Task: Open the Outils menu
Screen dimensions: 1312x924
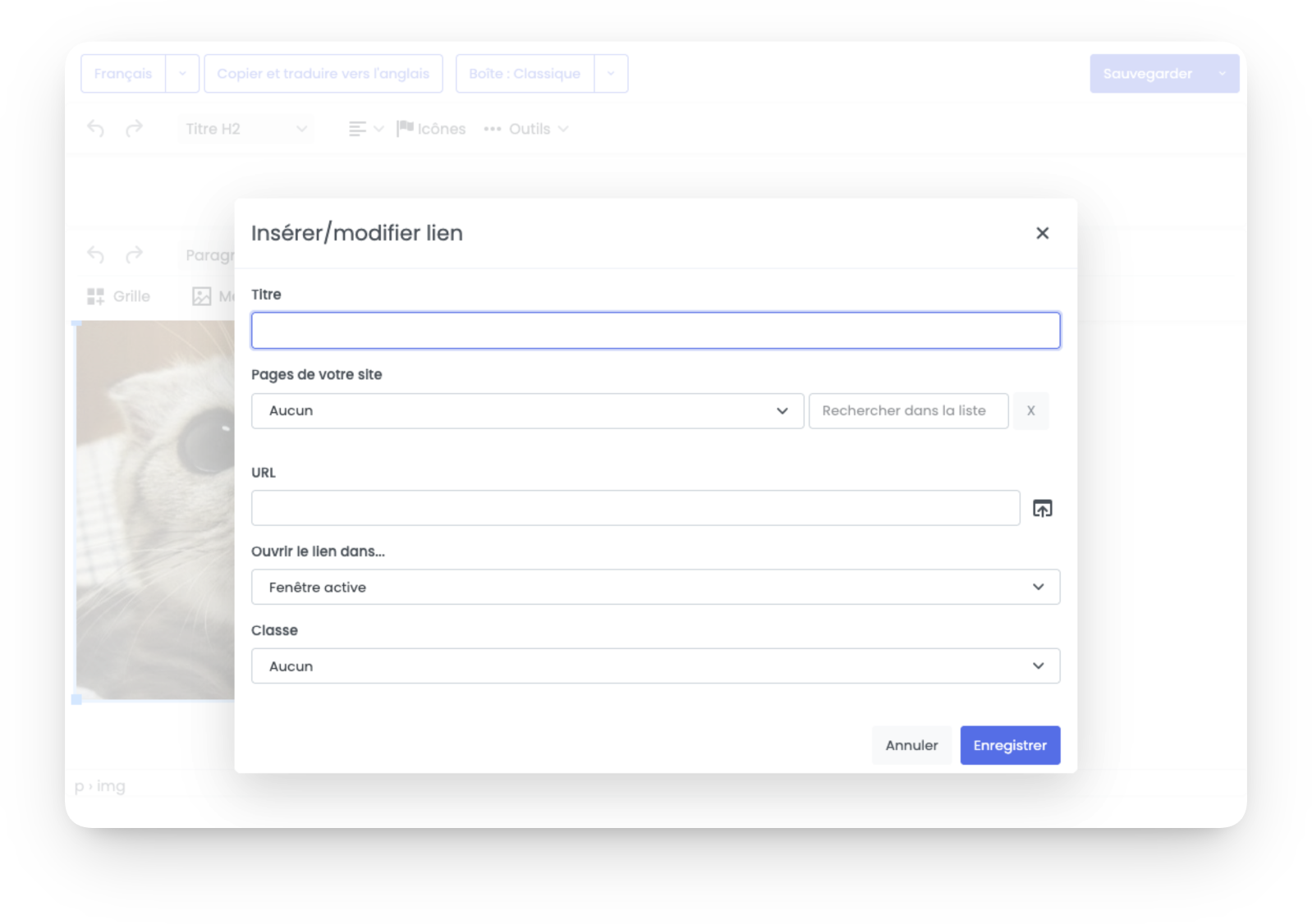Action: 526,129
